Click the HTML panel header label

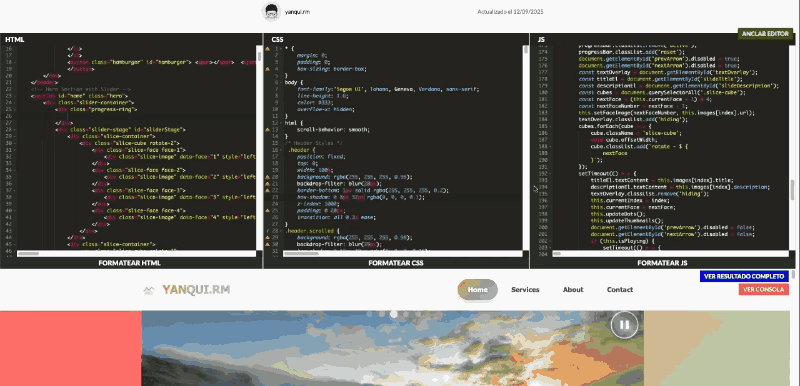pyautogui.click(x=14, y=39)
